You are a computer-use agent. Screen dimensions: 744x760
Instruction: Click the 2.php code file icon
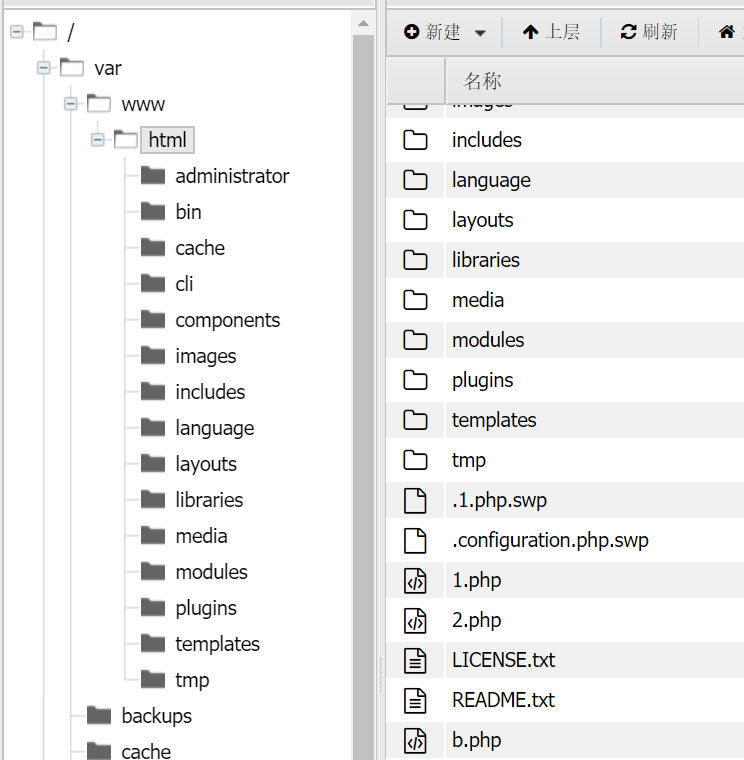(415, 620)
